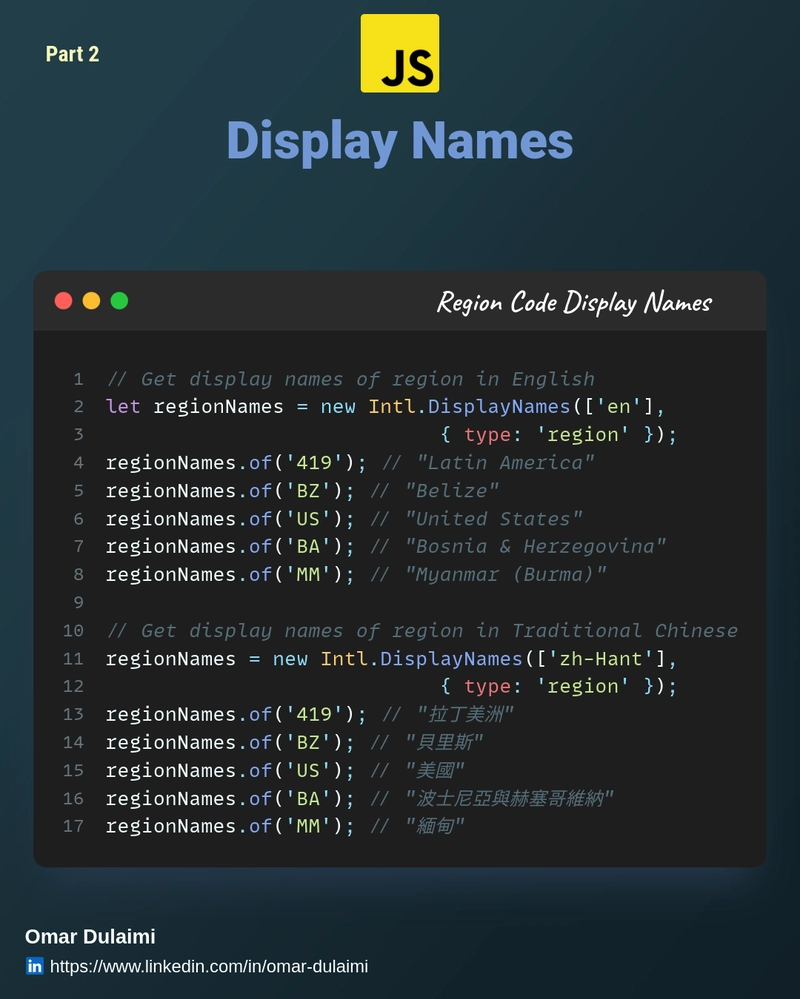The width and height of the screenshot is (800, 999).
Task: Click the green window dot
Action: [119, 301]
